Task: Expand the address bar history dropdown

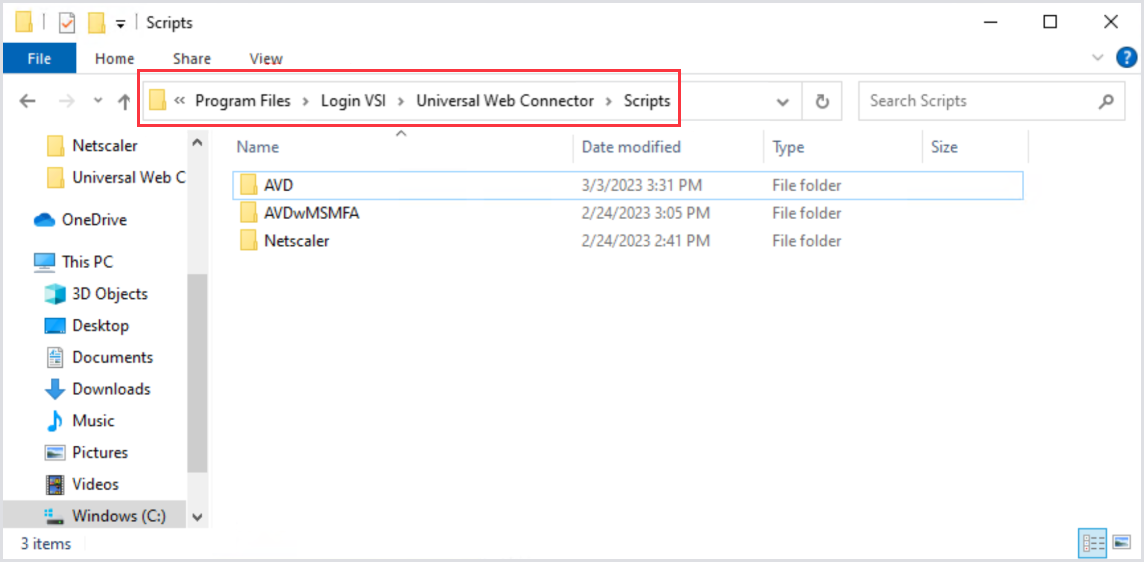Action: click(x=783, y=101)
